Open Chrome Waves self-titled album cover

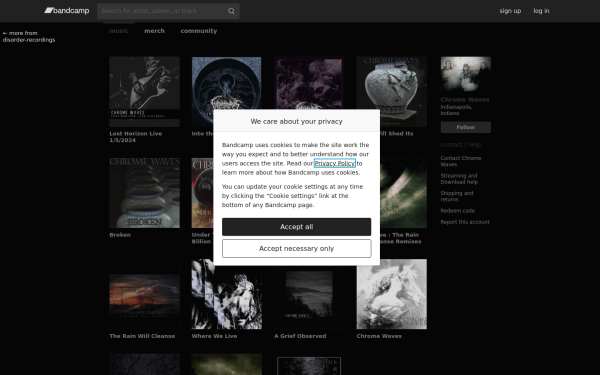click(391, 294)
